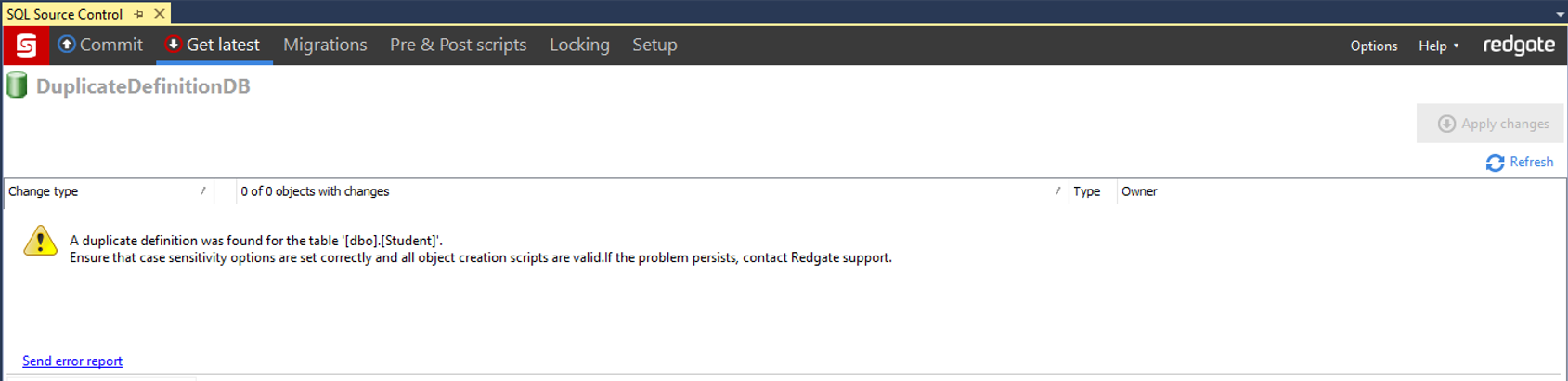The width and height of the screenshot is (1568, 381).
Task: Open the Commit tab
Action: coord(100,46)
